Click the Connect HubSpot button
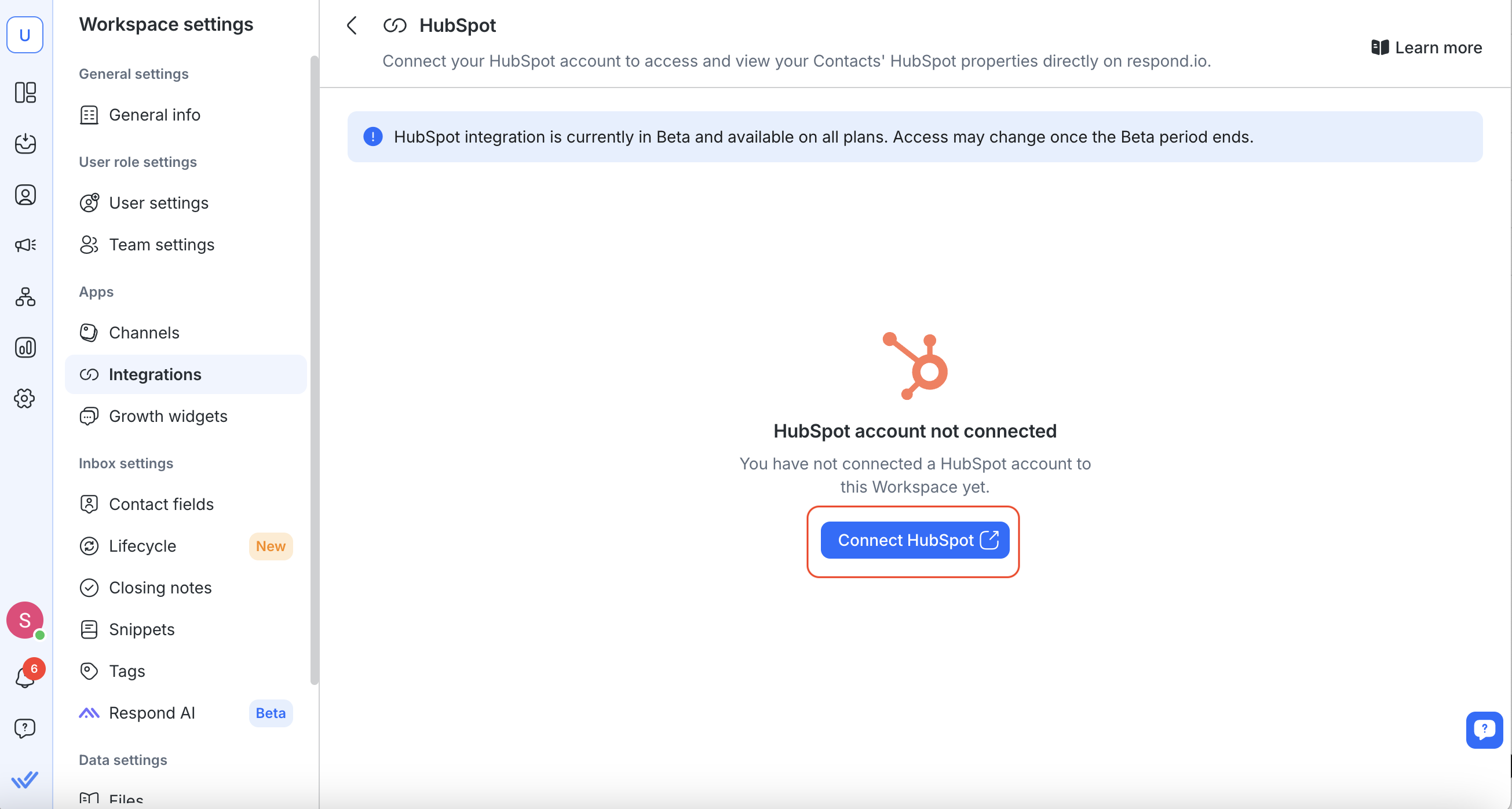This screenshot has width=1512, height=809. tap(914, 540)
